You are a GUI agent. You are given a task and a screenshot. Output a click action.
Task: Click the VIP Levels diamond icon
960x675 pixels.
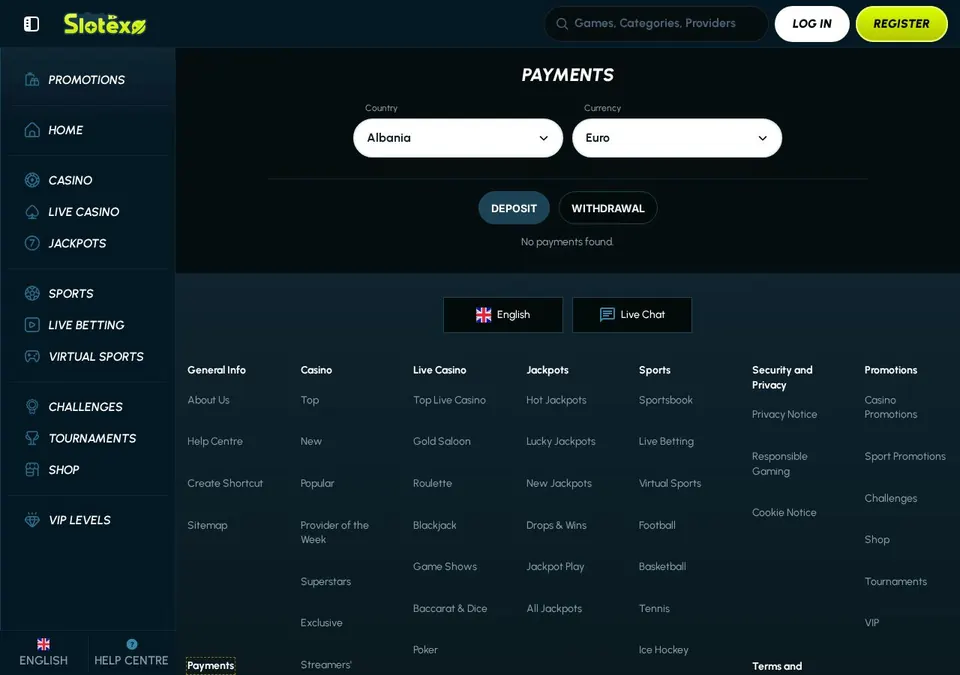point(32,520)
